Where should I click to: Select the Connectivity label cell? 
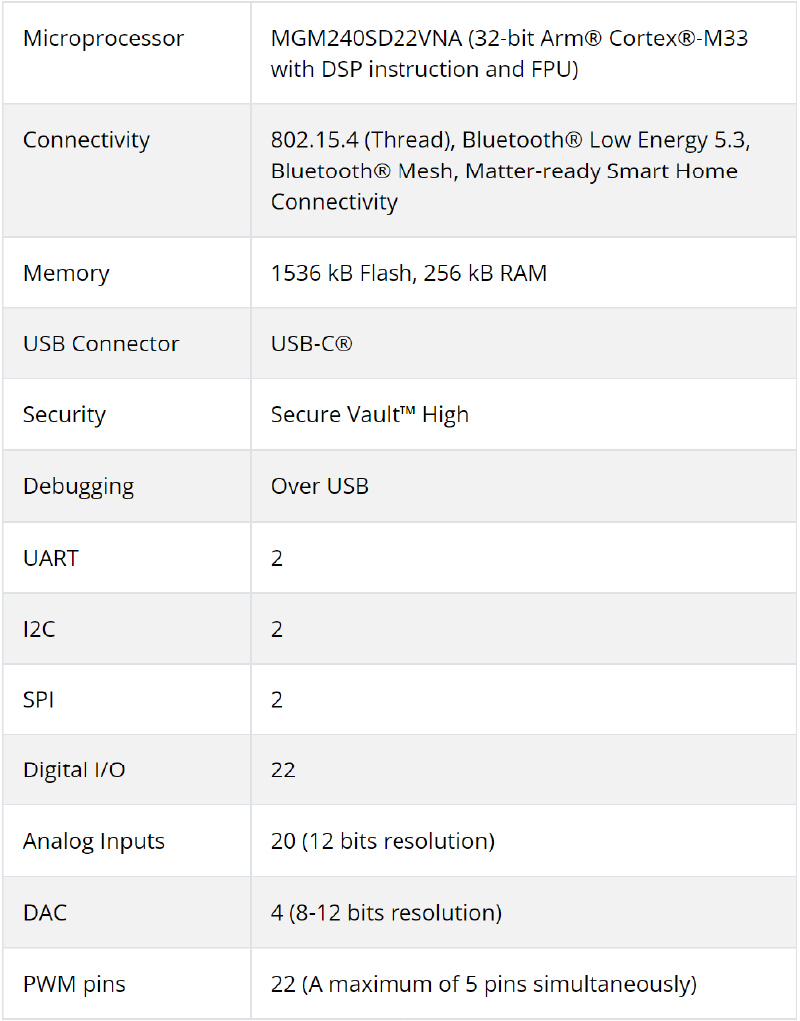coord(86,140)
